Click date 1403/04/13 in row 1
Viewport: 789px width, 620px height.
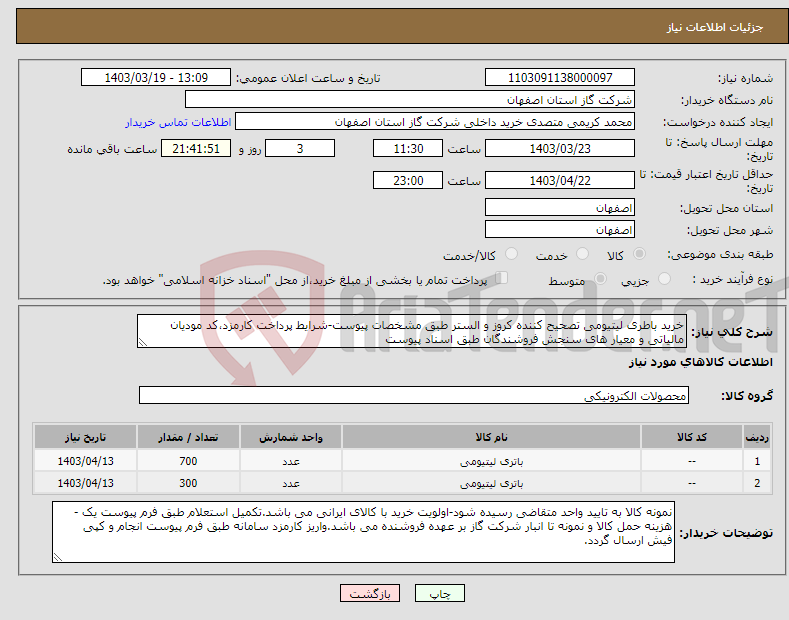click(86, 461)
